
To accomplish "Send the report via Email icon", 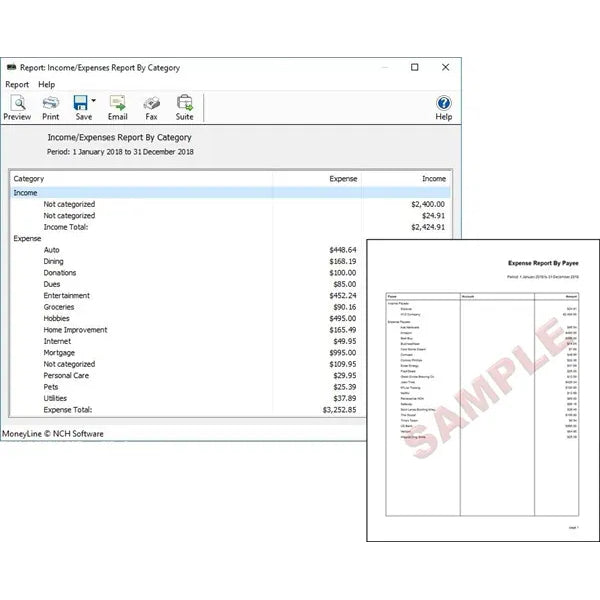I will tap(117, 103).
